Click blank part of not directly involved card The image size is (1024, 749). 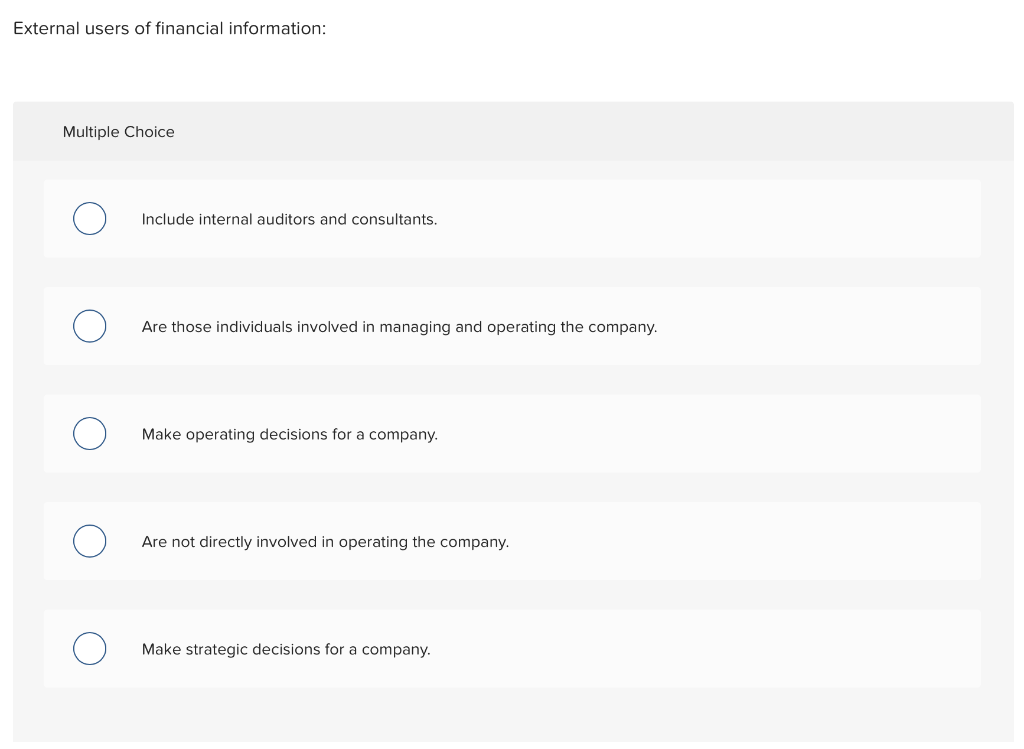(744, 541)
